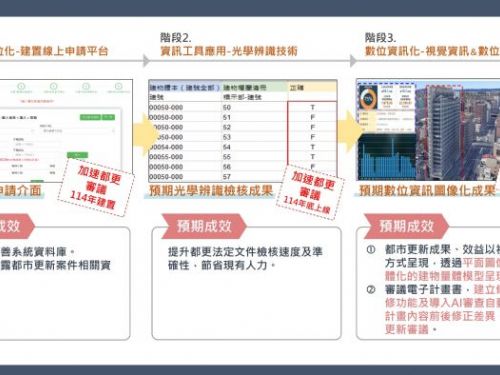Click the cell with value 52
Image resolution: width=500 pixels, height=375 pixels.
point(227,127)
